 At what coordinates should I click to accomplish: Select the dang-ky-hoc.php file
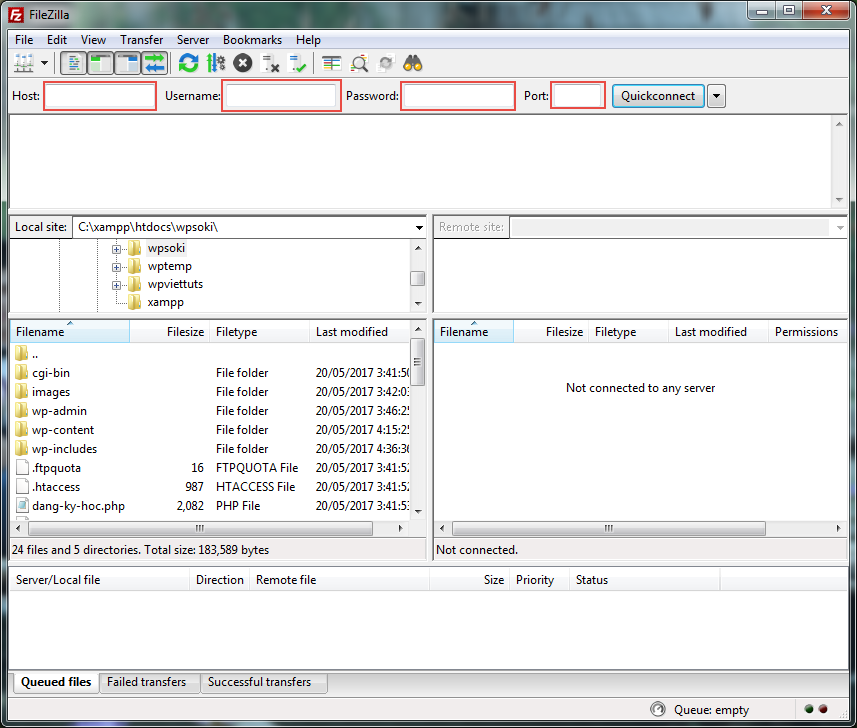78,506
